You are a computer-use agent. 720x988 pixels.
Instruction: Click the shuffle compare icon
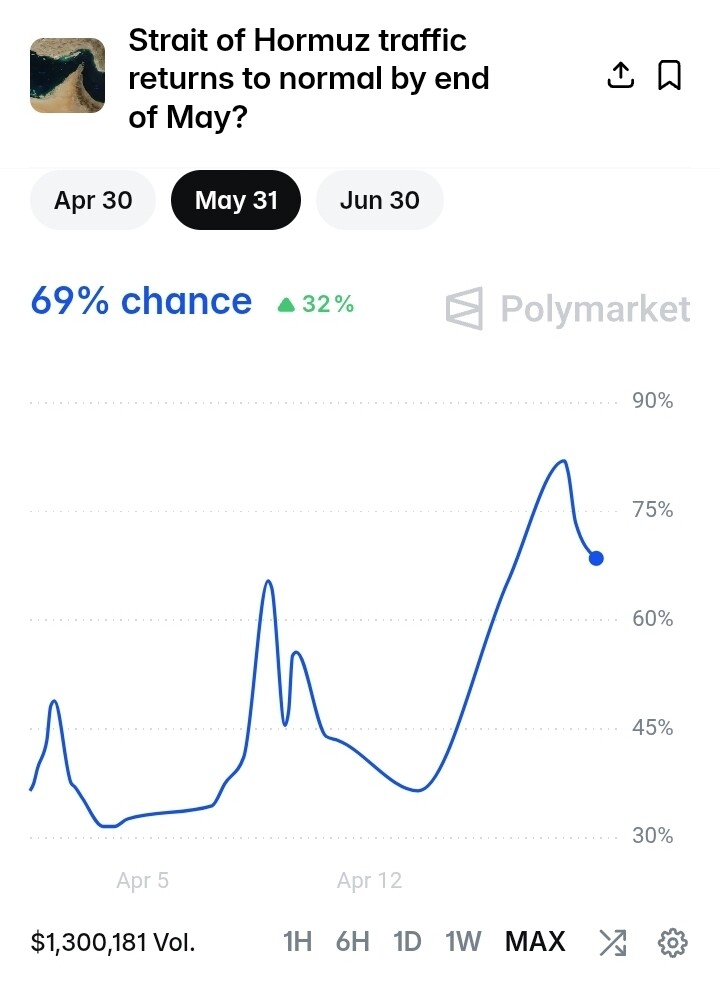(612, 942)
